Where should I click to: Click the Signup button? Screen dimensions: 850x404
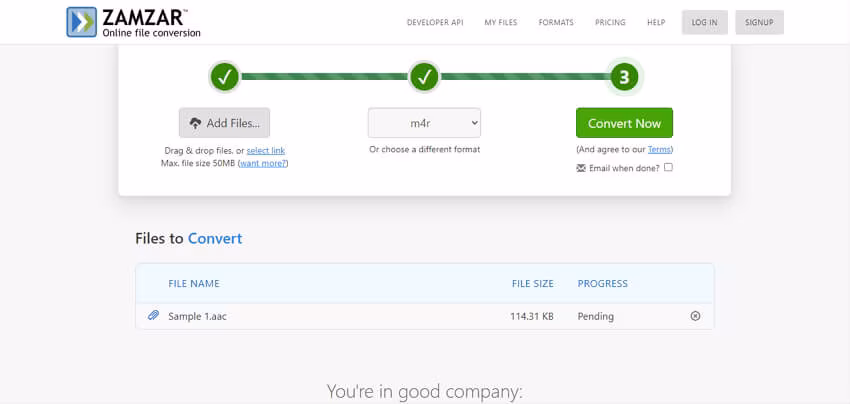coord(759,22)
